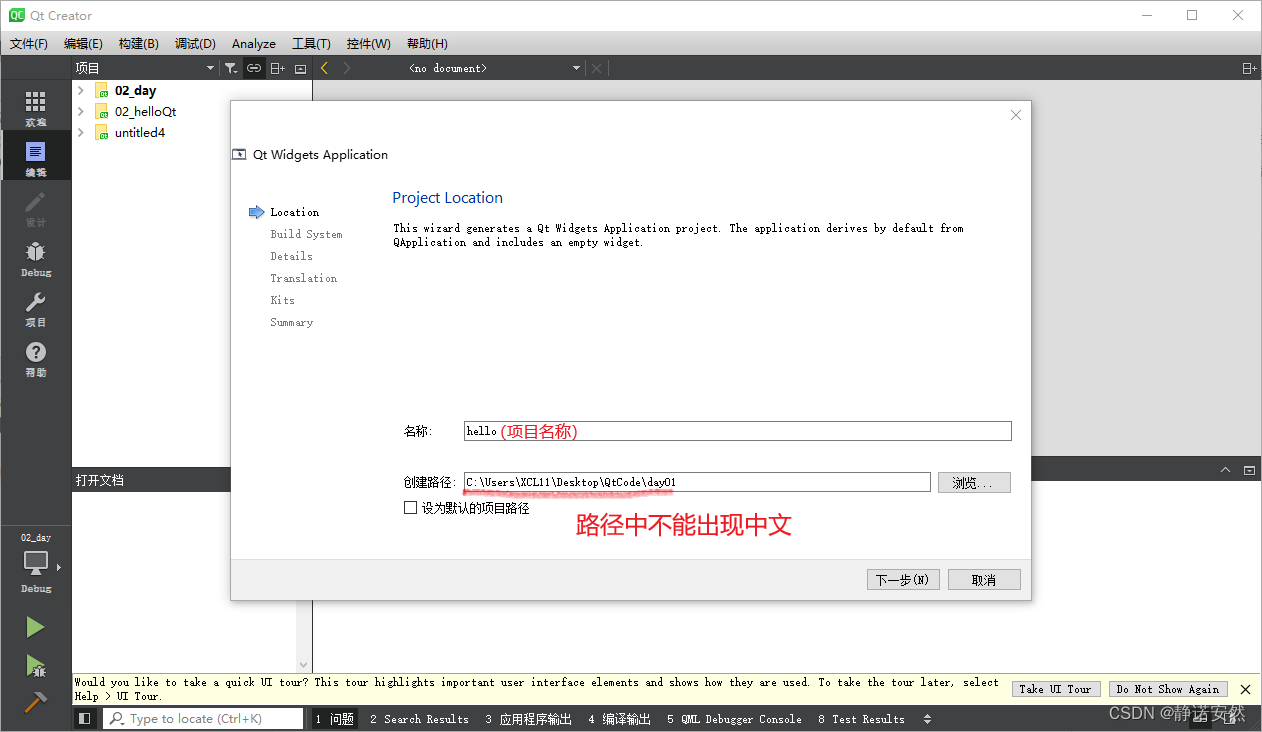Screen dimensions: 1262x732
Task: Show the 4 编译输出 pane
Action: [620, 719]
